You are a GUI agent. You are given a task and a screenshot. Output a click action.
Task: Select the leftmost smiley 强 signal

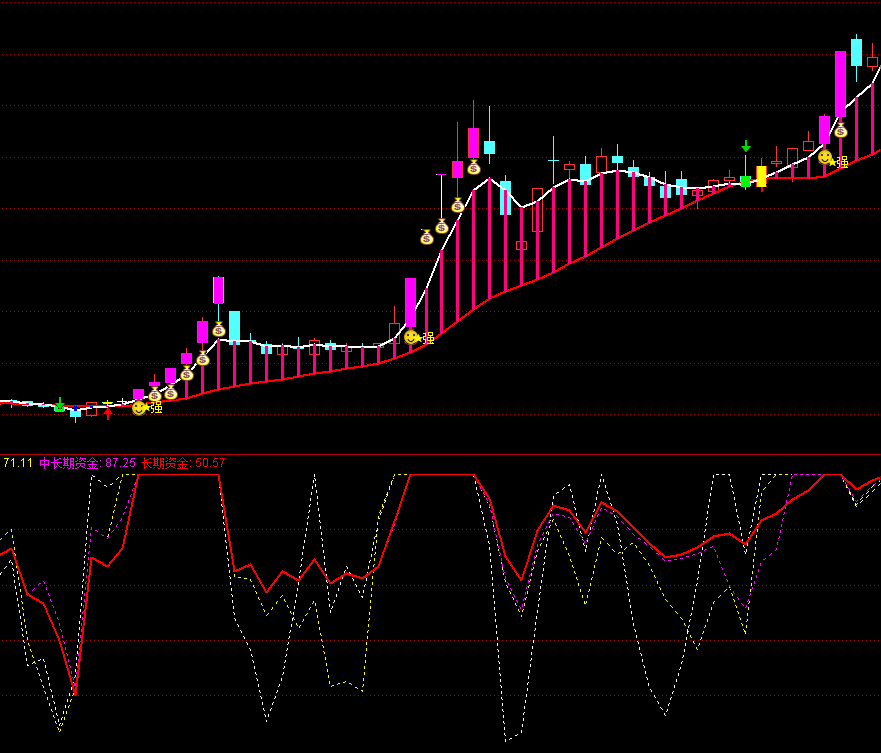pyautogui.click(x=139, y=408)
